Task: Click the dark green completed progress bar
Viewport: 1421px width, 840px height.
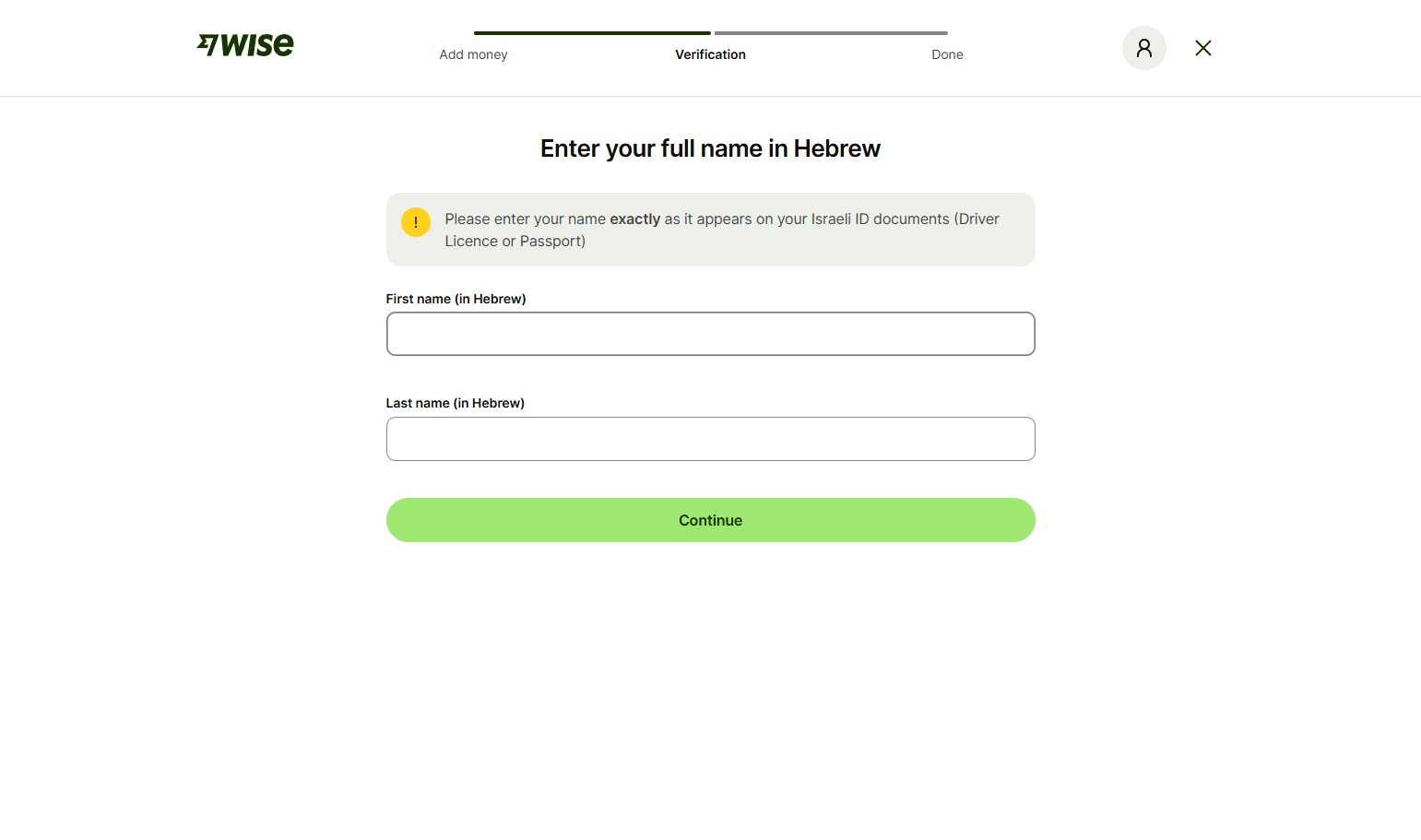Action: click(x=592, y=33)
